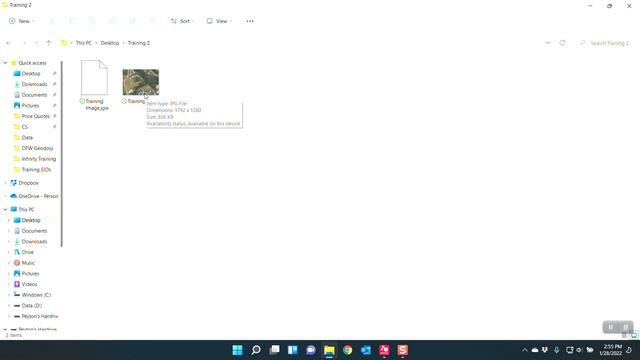Open the CS folder in sidebar

[24, 127]
